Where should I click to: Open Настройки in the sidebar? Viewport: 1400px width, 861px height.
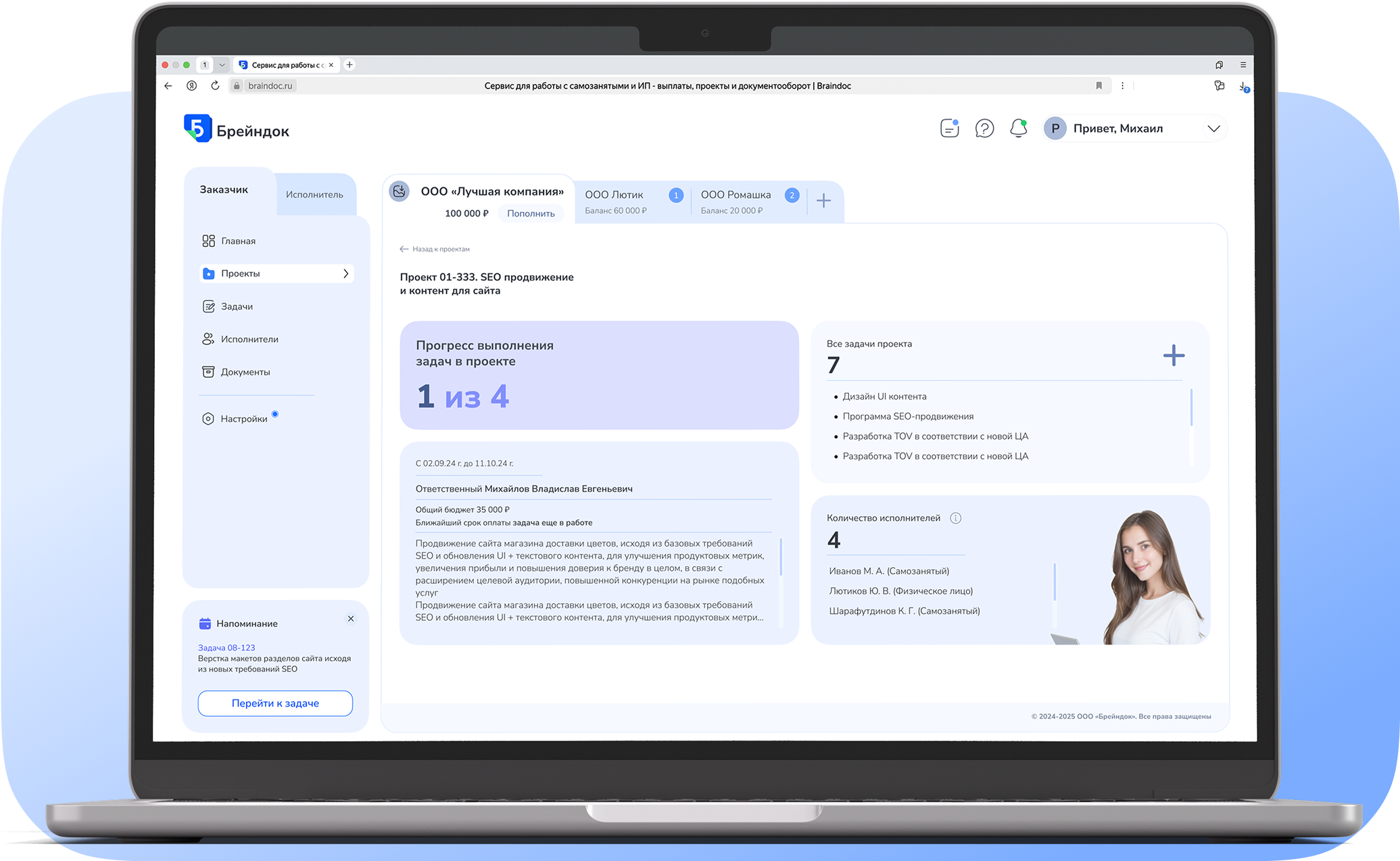click(243, 419)
